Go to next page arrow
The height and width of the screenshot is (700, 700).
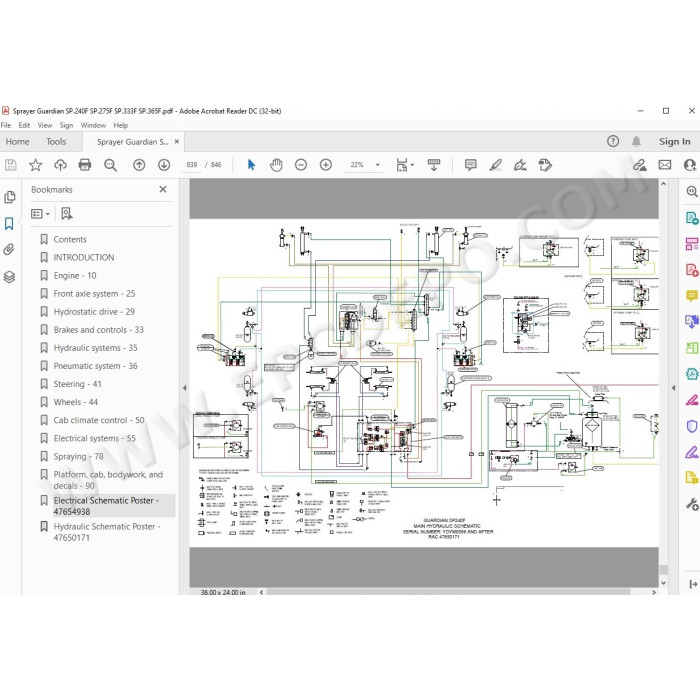click(164, 165)
